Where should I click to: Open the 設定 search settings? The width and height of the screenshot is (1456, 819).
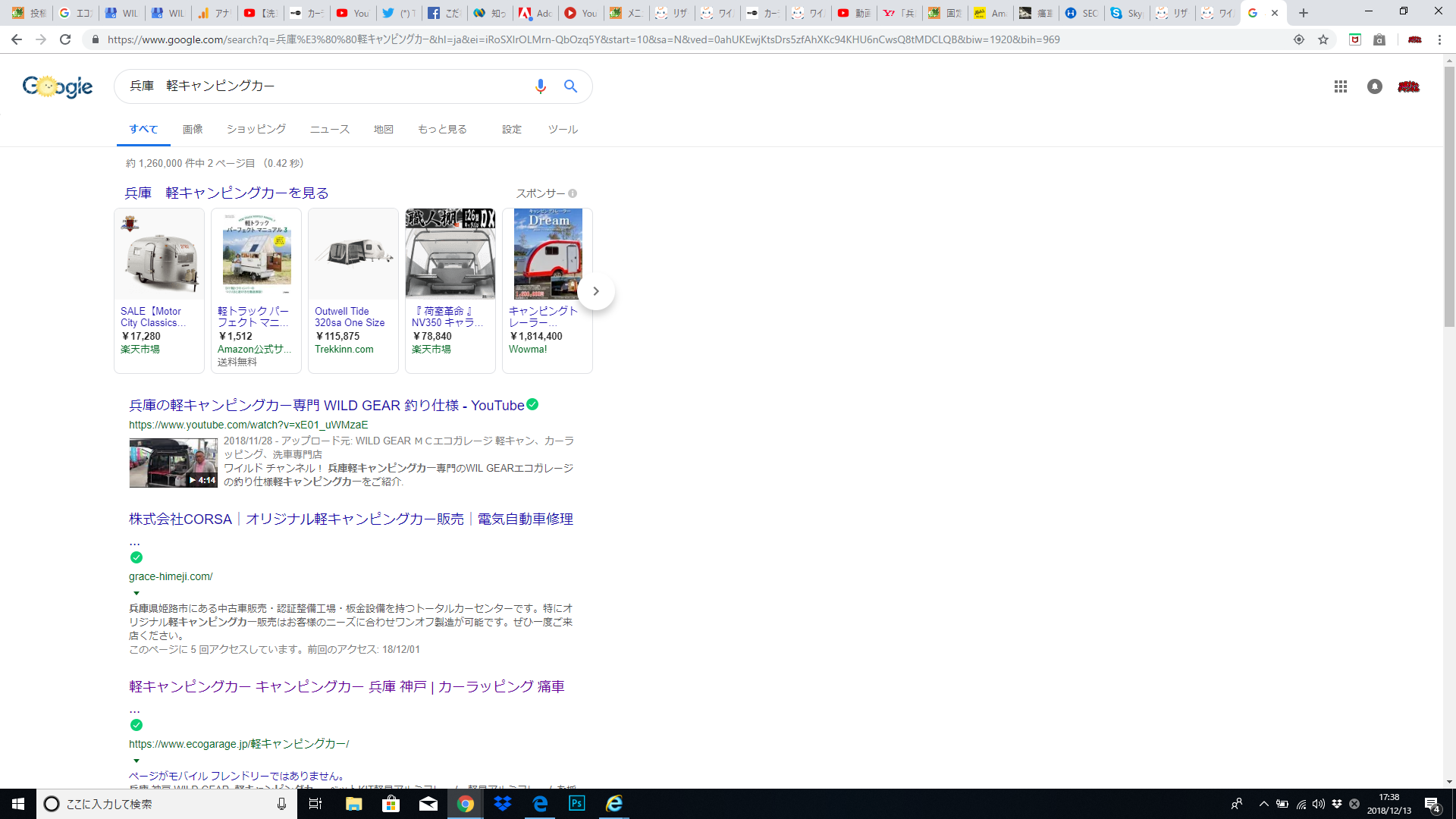[x=512, y=129]
